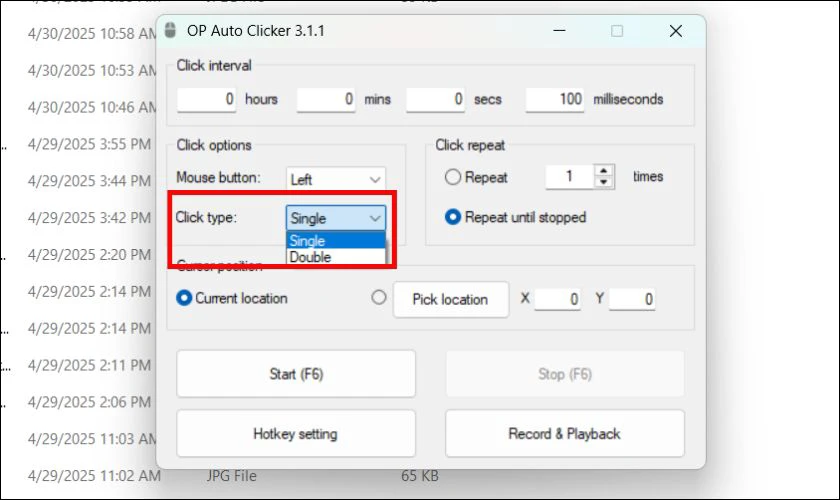Open Hotkey setting
Screen dimensions: 840x500
click(x=296, y=434)
